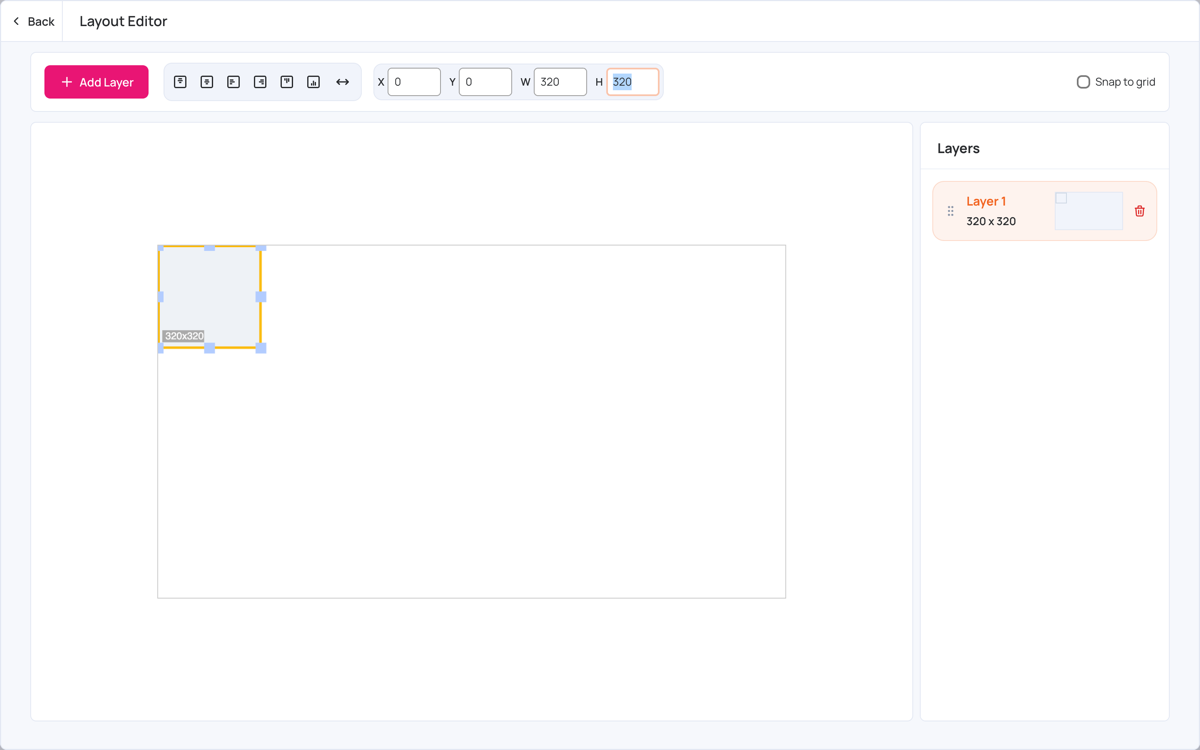Click the "320 x 320" text under Layer 1

point(991,221)
